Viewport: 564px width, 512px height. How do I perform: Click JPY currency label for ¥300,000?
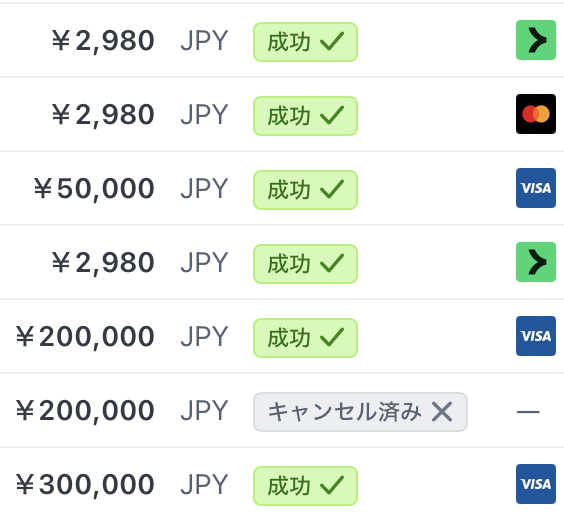pos(204,485)
